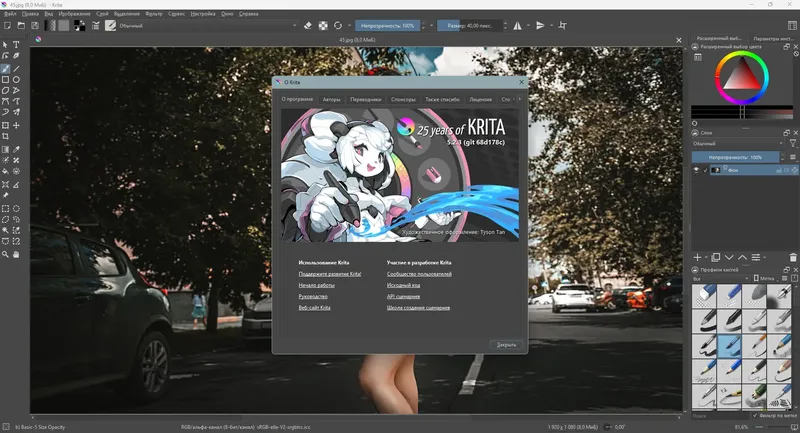The height and width of the screenshot is (433, 800).
Task: Select the Elliptical selection tool
Action: click(16, 209)
